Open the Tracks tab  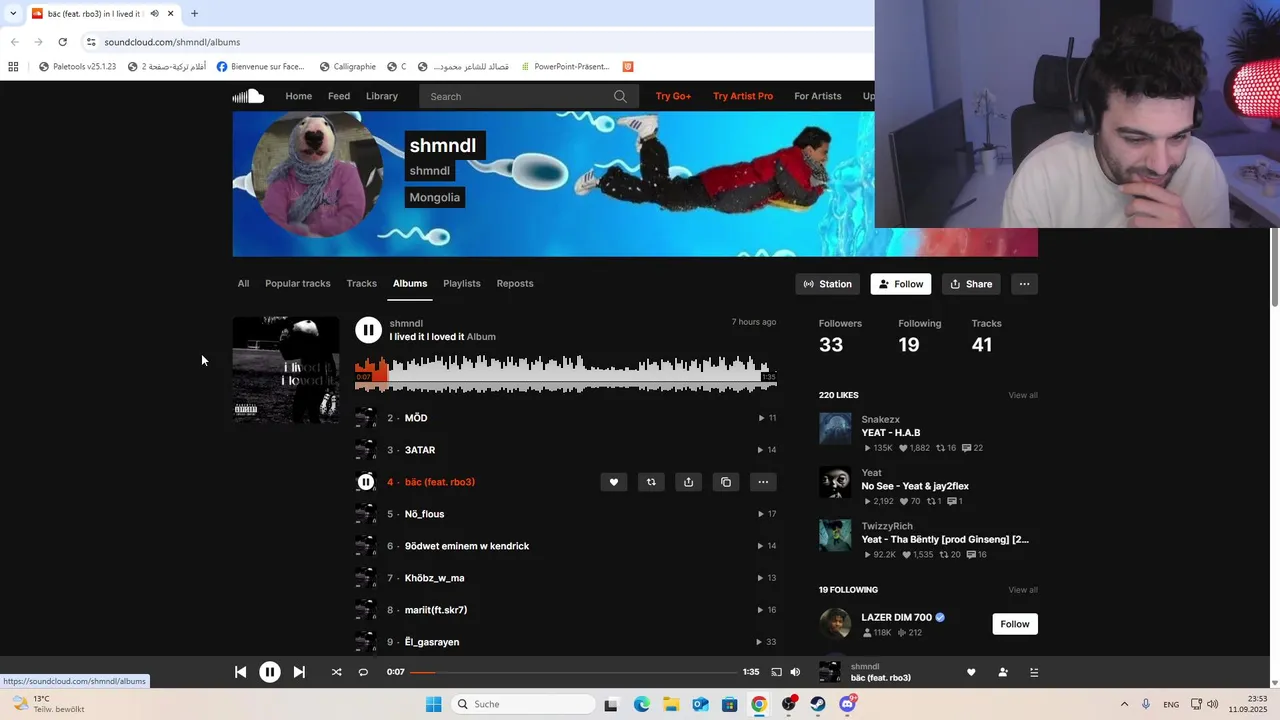[362, 283]
